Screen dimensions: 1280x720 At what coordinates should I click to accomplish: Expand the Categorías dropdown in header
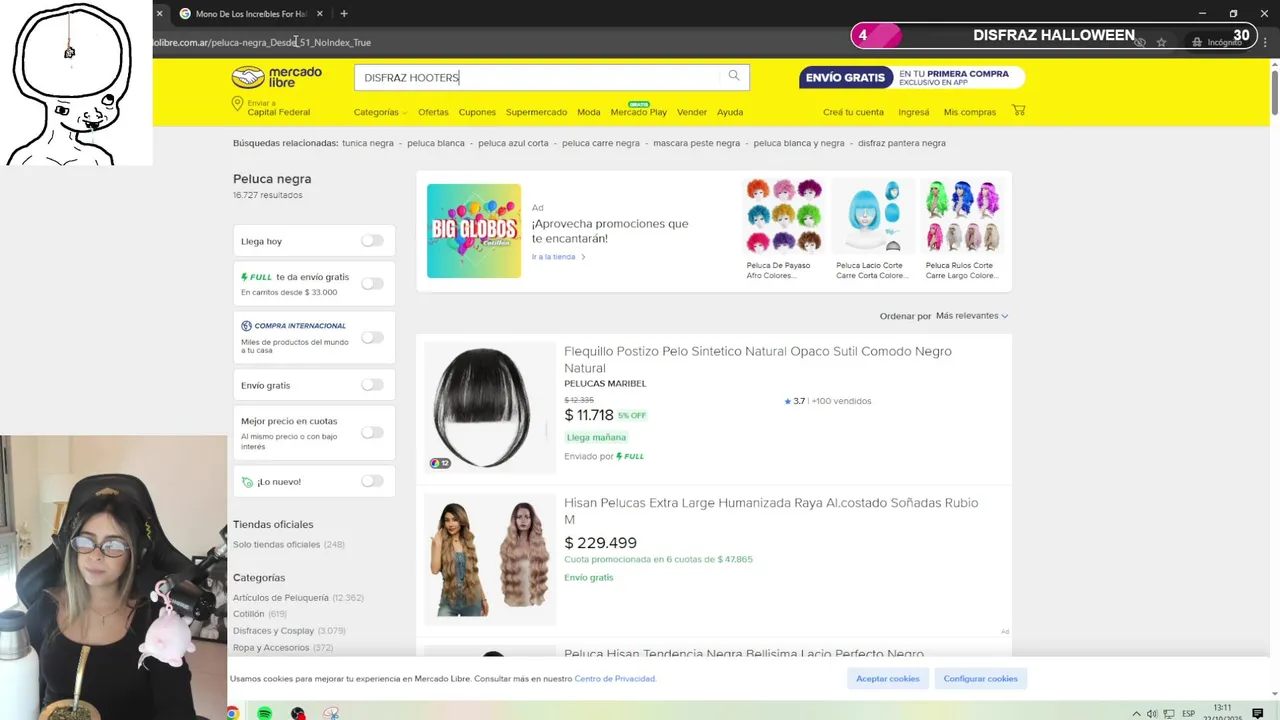click(380, 112)
